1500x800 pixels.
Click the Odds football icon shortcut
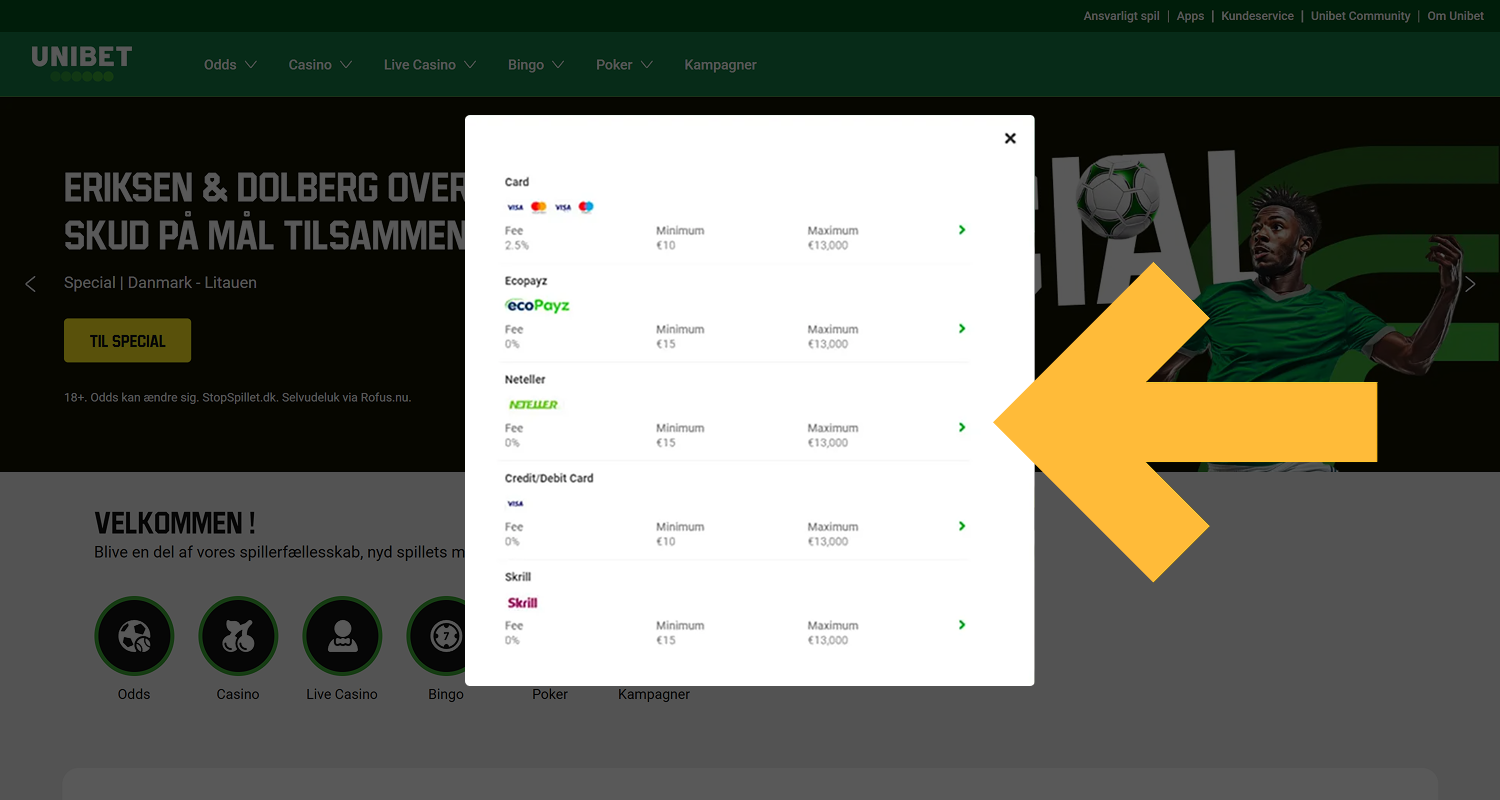point(134,636)
